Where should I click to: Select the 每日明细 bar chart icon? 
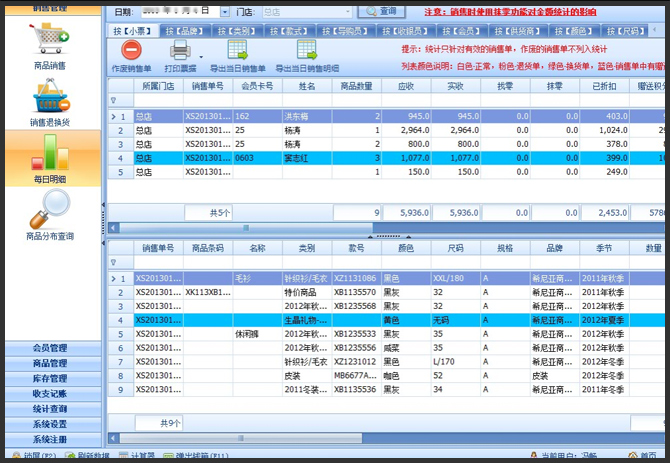[x=50, y=152]
